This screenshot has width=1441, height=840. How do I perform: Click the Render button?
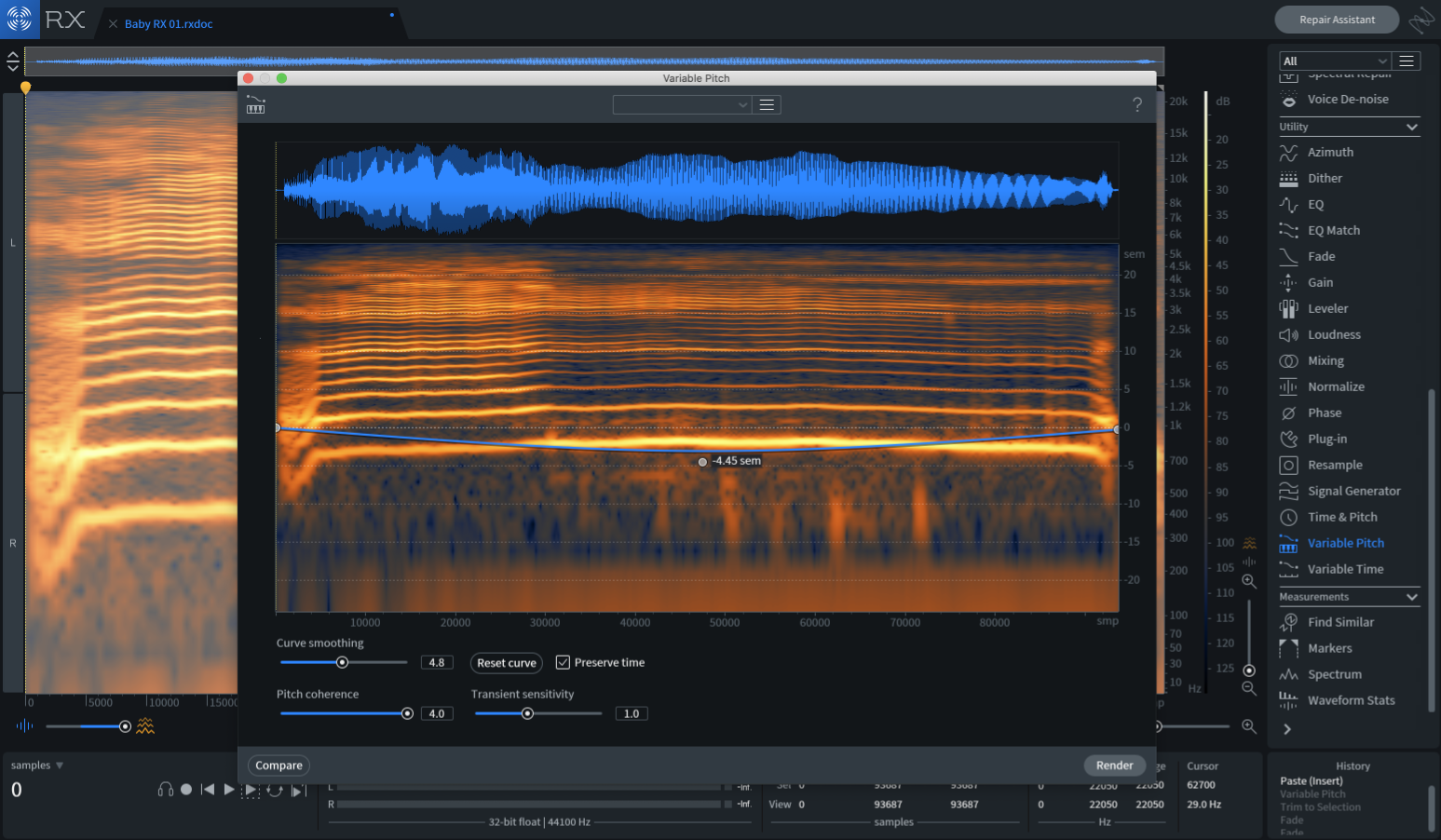[1114, 765]
